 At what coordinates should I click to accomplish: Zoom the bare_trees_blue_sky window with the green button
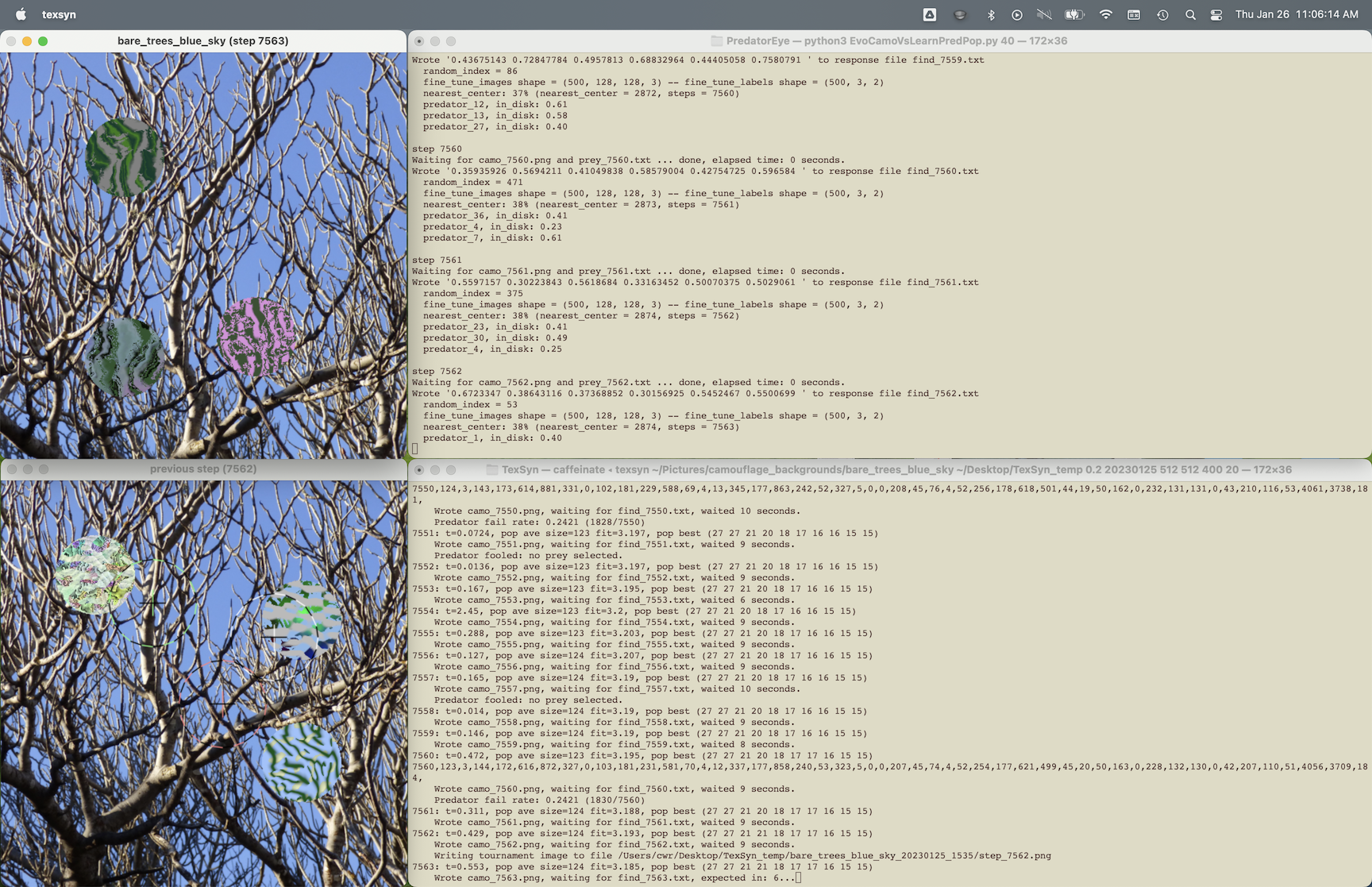point(43,40)
